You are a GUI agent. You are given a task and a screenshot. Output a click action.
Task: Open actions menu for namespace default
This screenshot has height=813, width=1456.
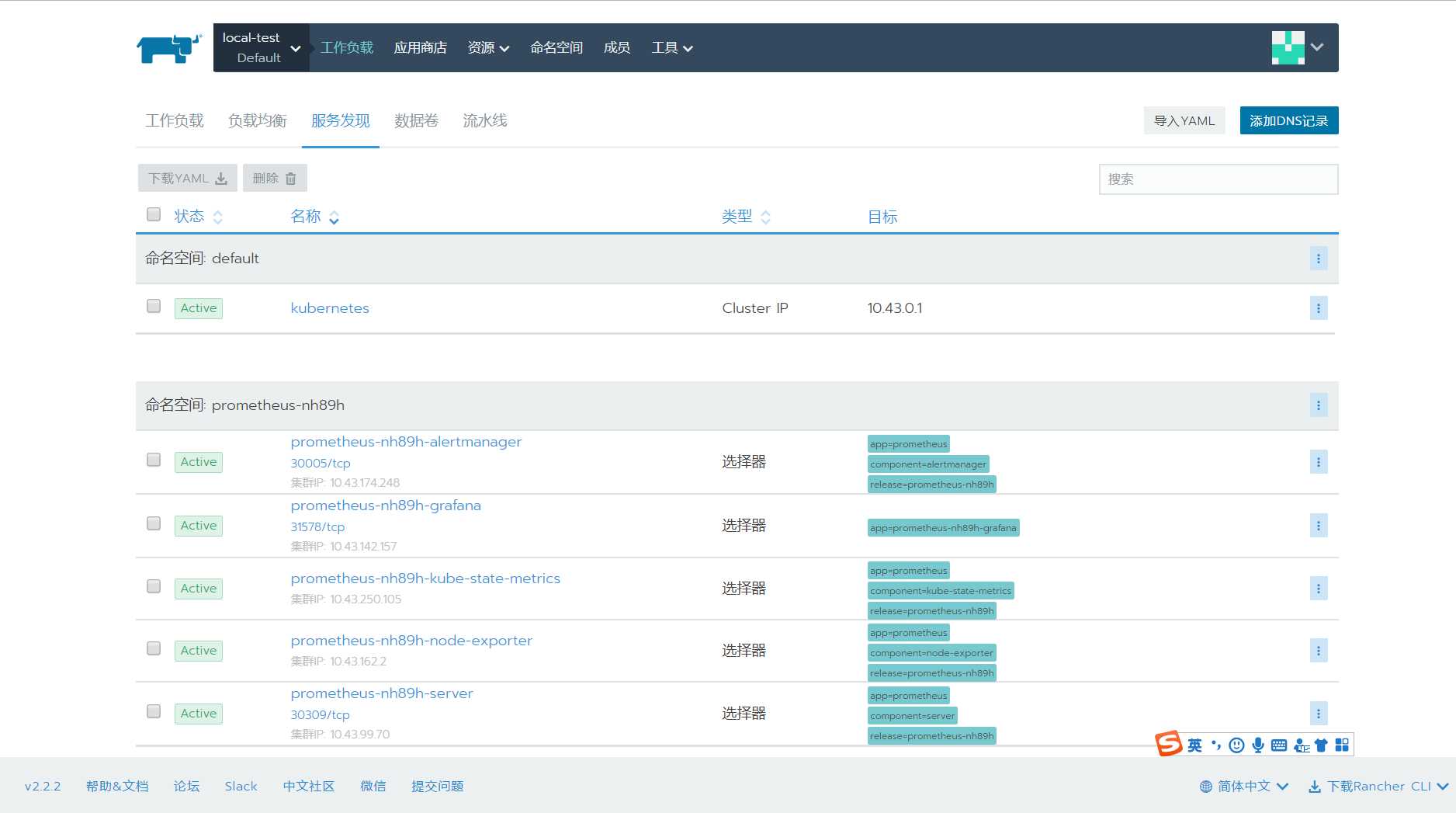(x=1318, y=259)
